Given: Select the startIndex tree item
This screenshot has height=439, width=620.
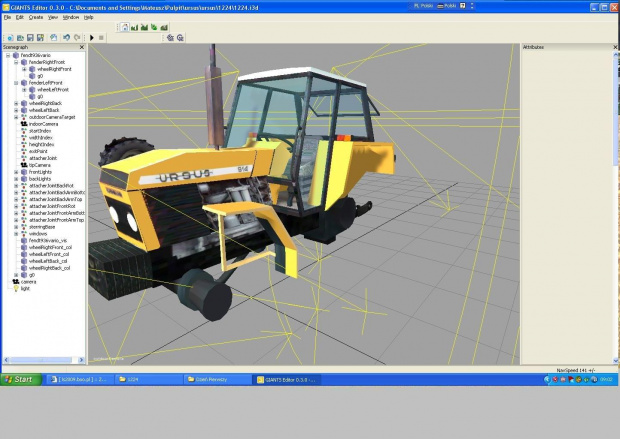Looking at the screenshot, I should click(40, 131).
